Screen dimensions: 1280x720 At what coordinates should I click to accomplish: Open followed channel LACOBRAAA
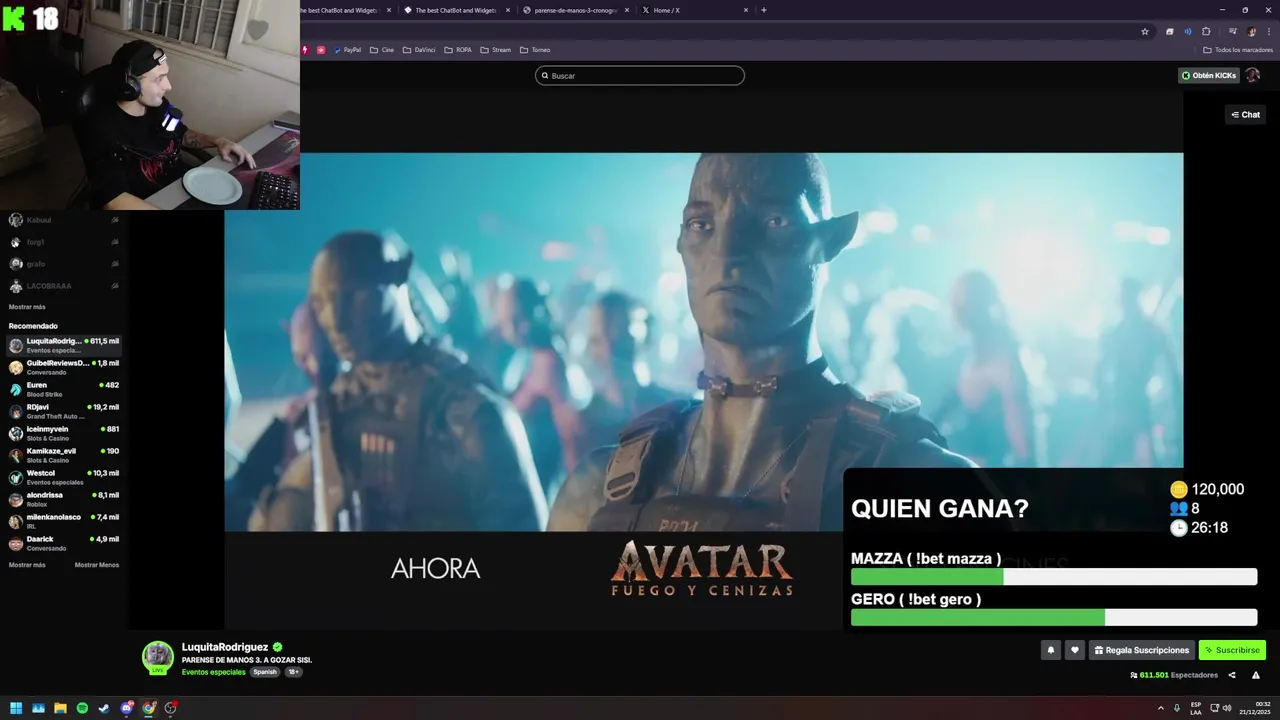point(64,286)
